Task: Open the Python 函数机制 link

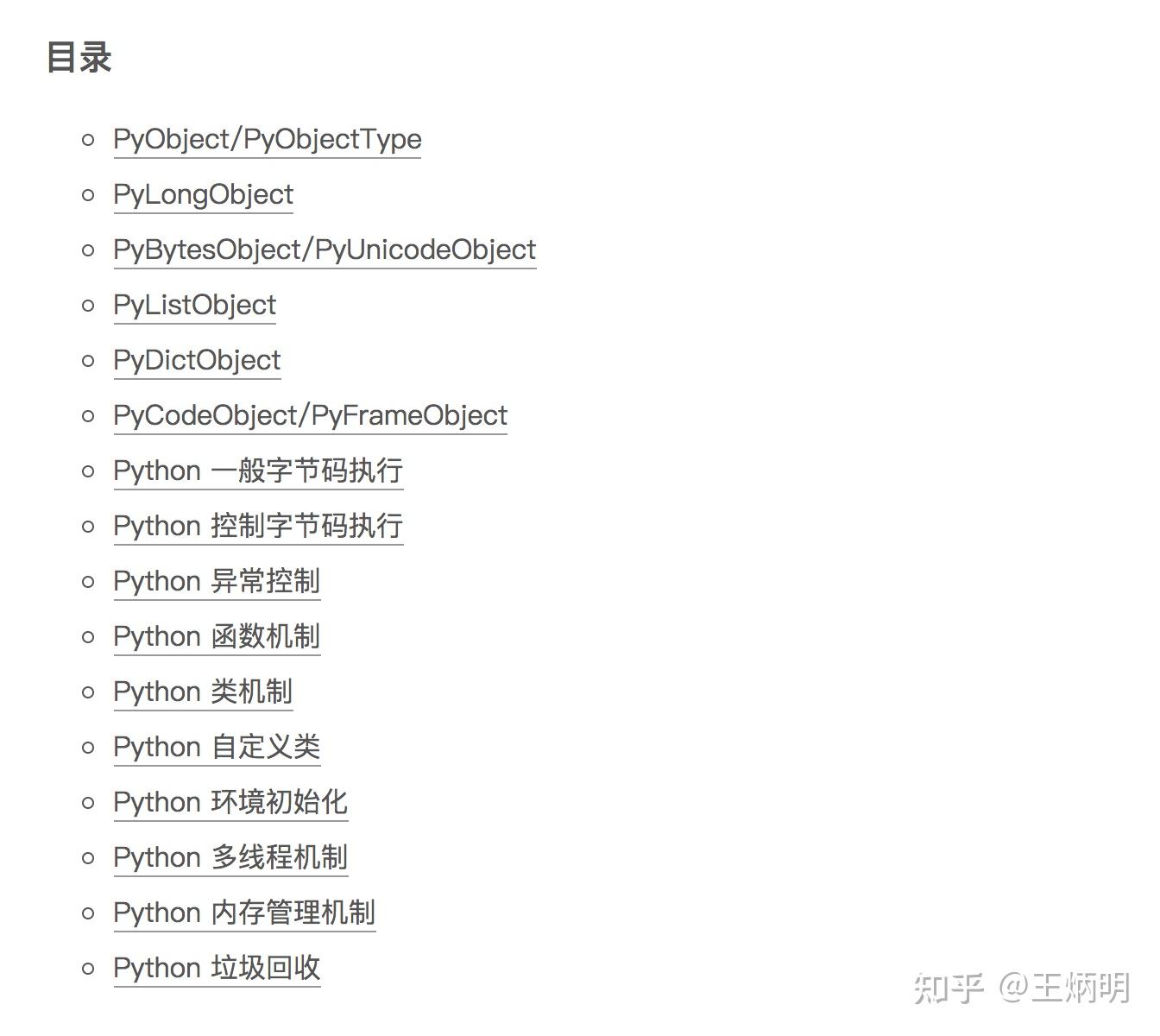Action: [x=217, y=636]
